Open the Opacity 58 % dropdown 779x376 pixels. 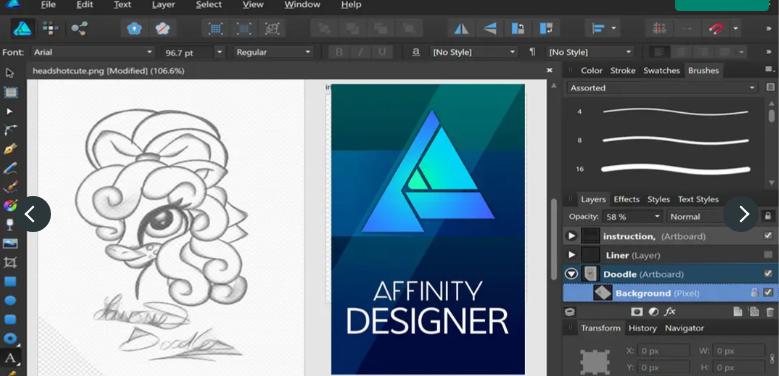click(x=657, y=217)
